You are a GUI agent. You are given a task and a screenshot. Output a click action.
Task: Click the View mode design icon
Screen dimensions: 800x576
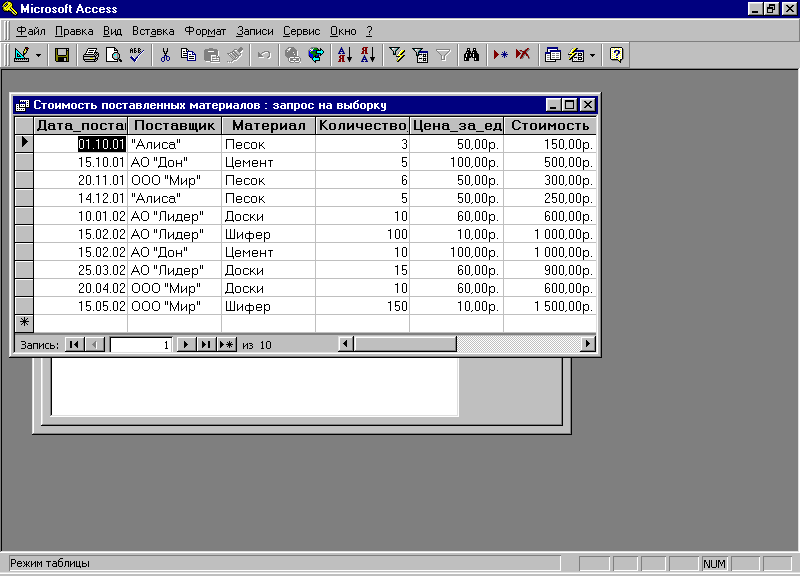[x=22, y=55]
